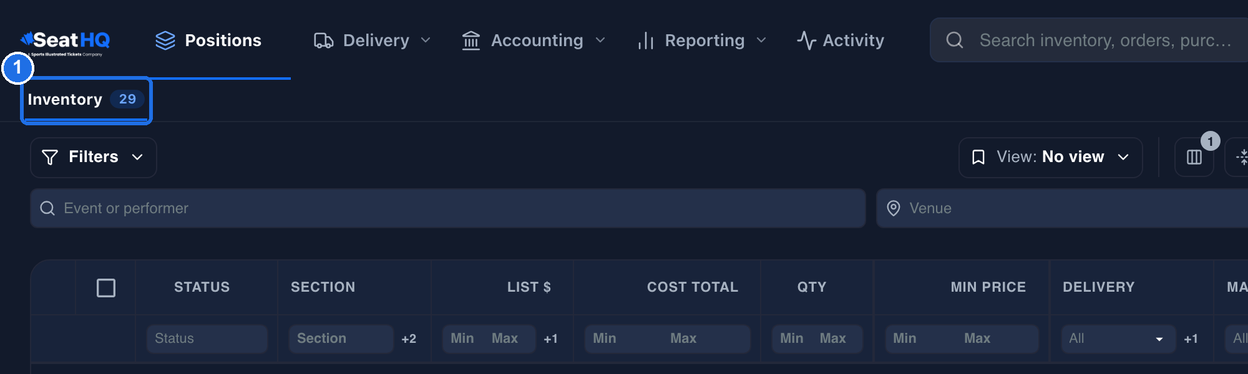This screenshot has width=1248, height=374.
Task: Click the +1 badge beside Delivery filter
Action: [1191, 339]
